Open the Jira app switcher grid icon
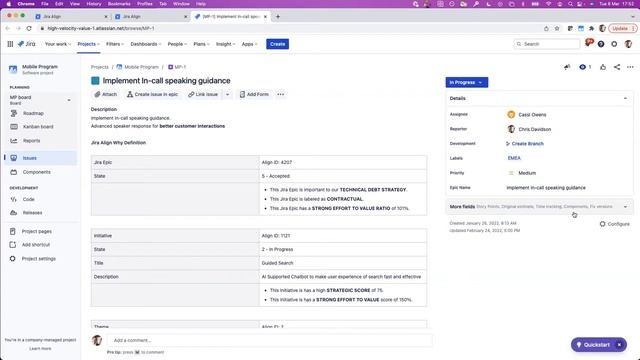 pos(10,44)
